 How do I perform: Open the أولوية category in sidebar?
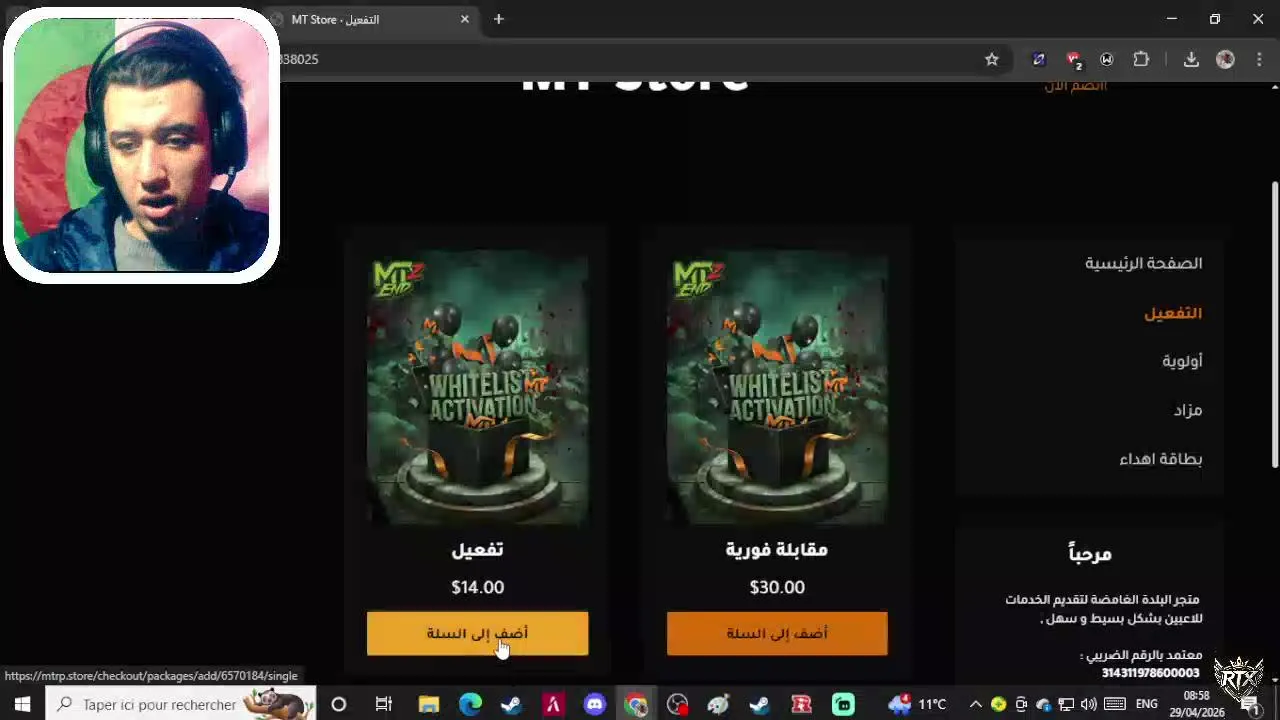point(1182,361)
